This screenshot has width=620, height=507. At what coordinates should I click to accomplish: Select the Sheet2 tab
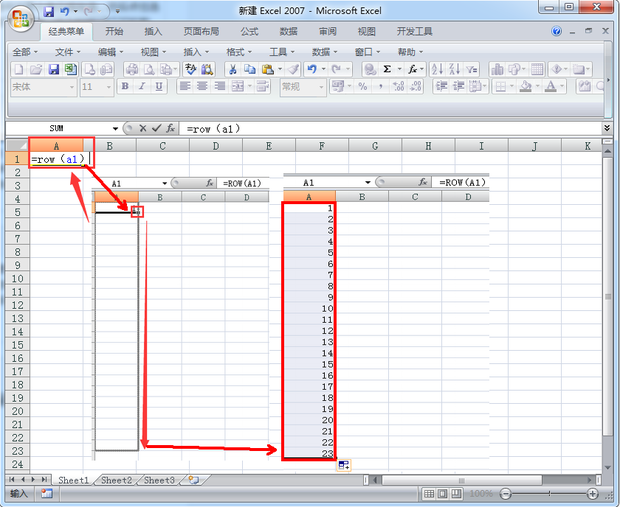click(116, 480)
